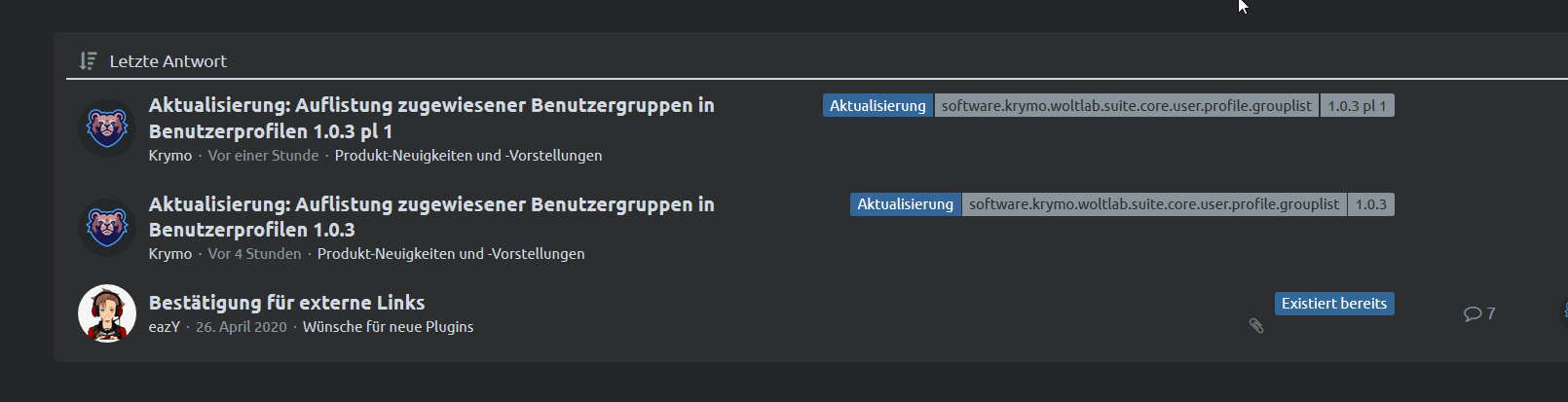Click the grouplist package tag on first thread
Viewport: 1568px width, 402px height.
[x=1126, y=106]
